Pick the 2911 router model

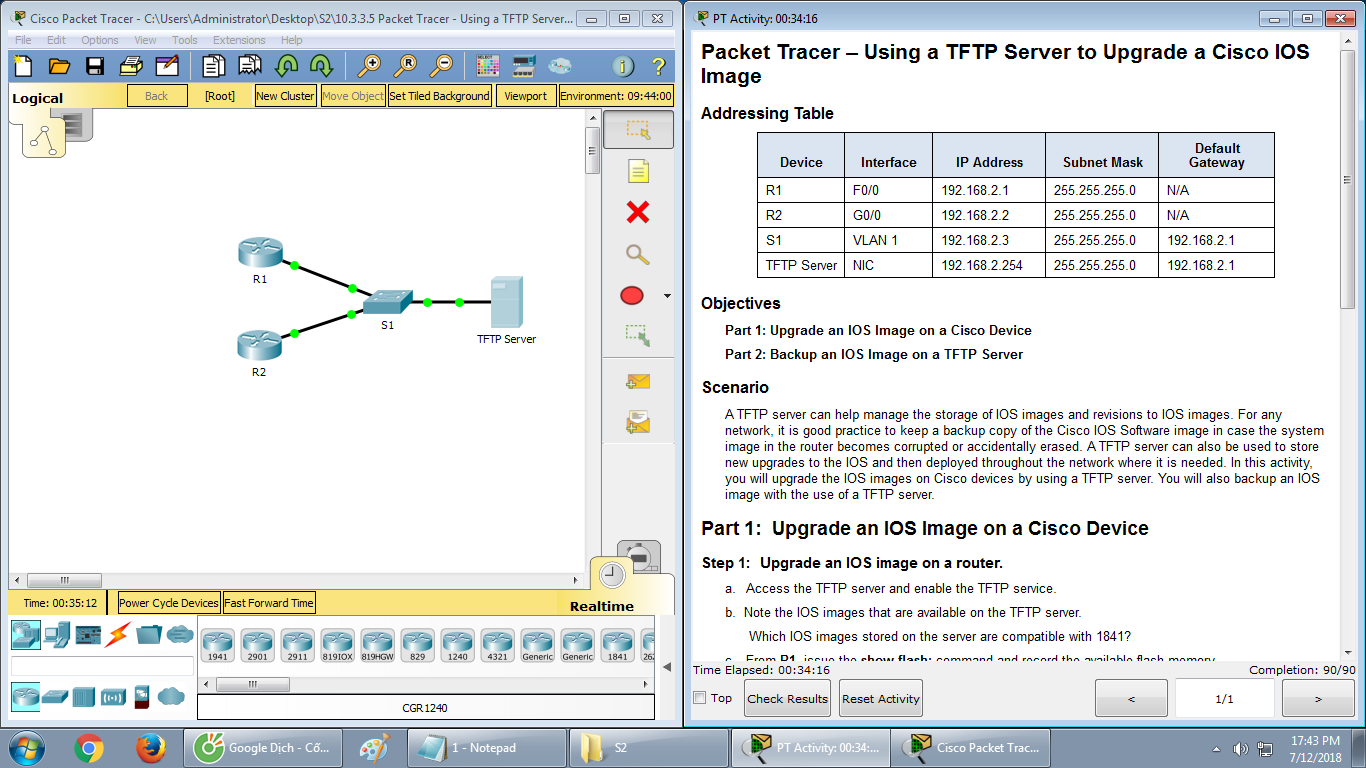tap(297, 646)
